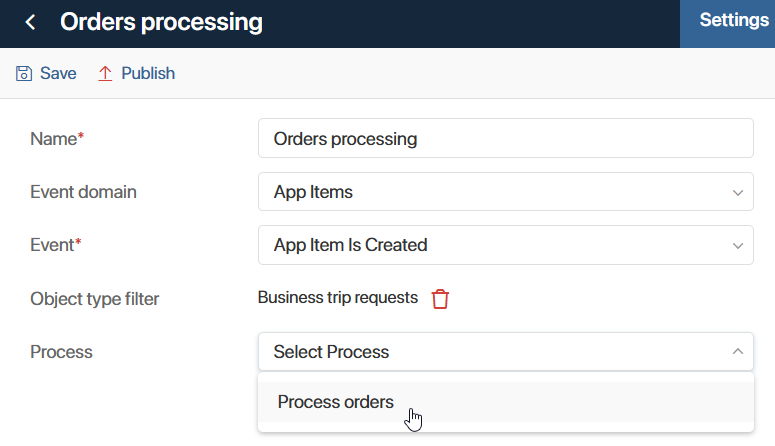Viewport: 775px width, 446px height.
Task: Open the App Item Is Created dropdown
Action: [506, 245]
